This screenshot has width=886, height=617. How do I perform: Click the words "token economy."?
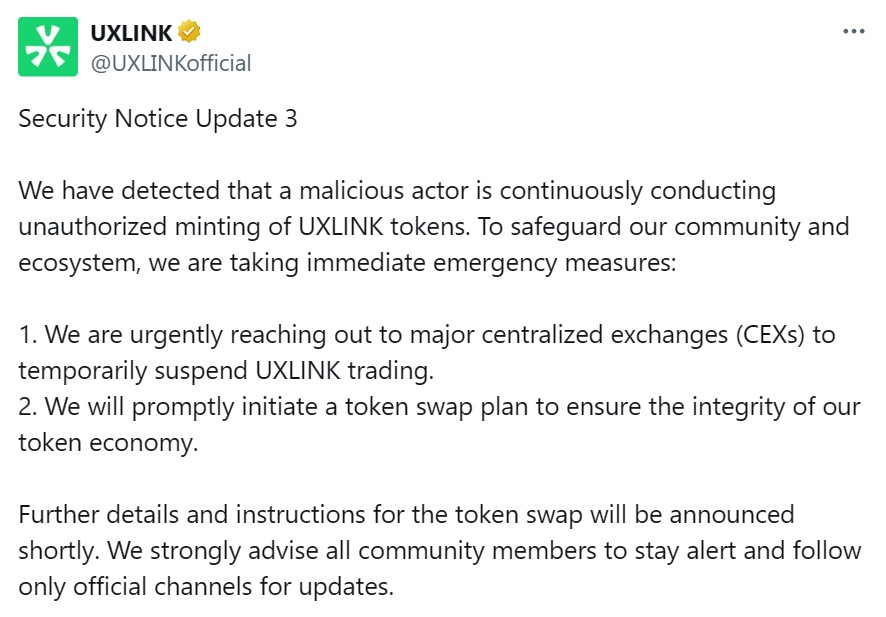109,442
